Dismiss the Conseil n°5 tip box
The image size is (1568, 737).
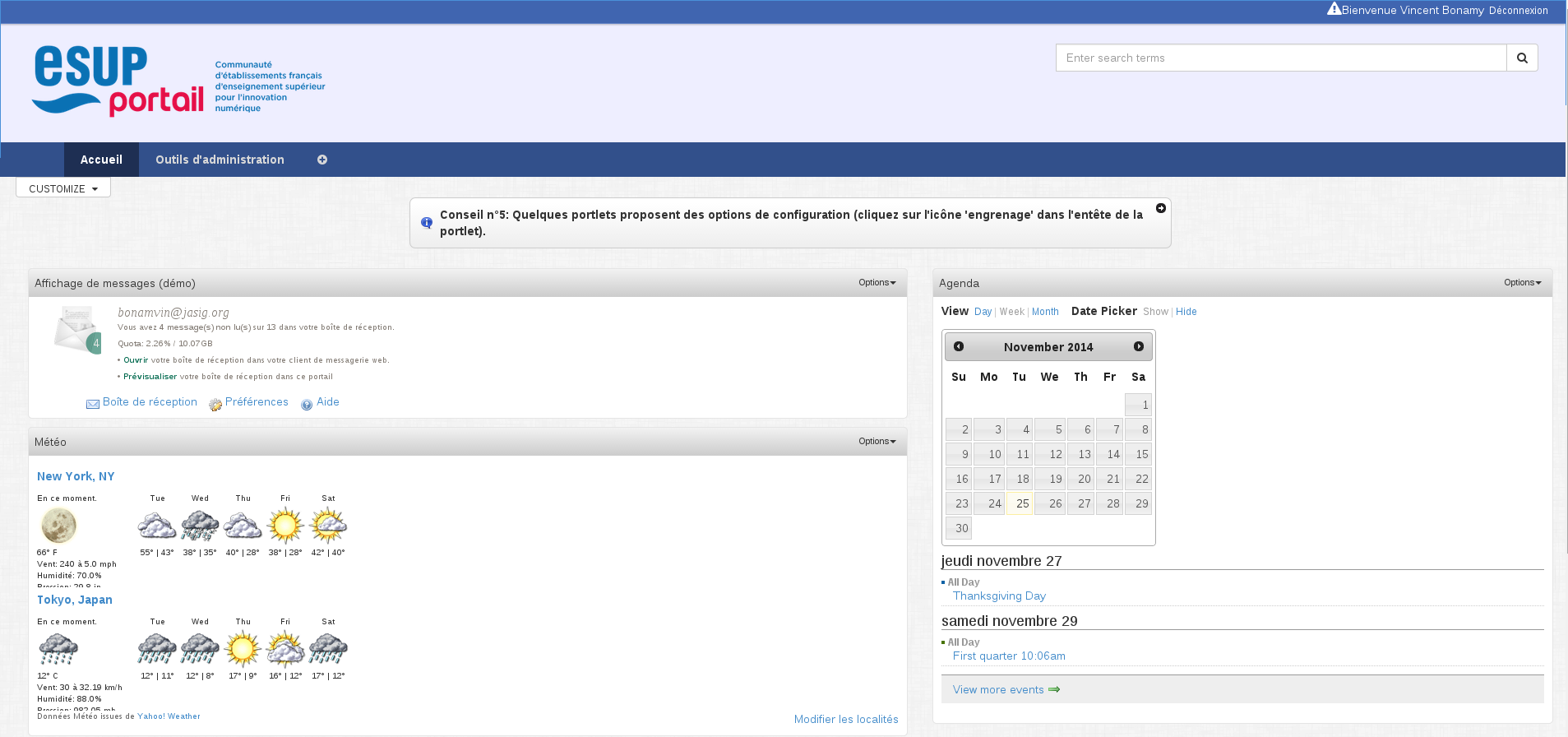[x=1160, y=208]
